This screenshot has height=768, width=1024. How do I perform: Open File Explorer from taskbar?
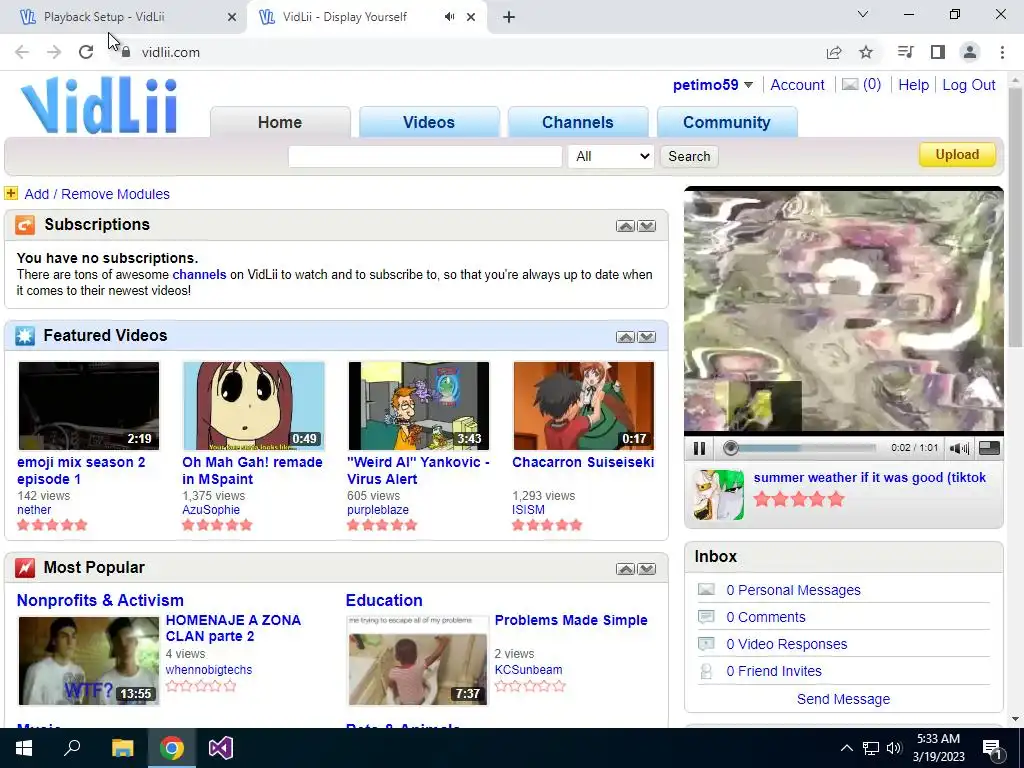122,748
